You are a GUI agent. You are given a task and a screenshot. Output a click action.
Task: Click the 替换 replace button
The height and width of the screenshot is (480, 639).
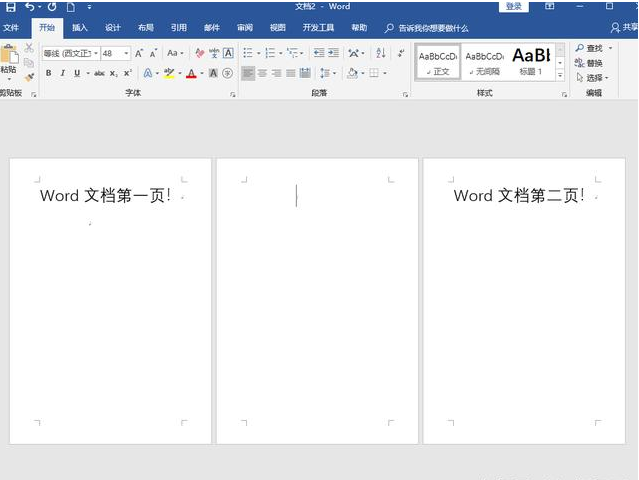(x=589, y=63)
